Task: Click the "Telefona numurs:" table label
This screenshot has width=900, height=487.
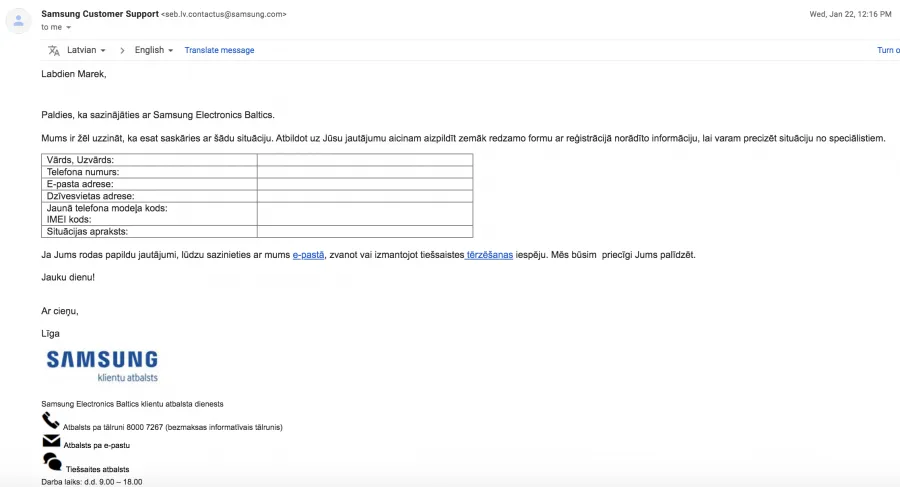Action: (x=83, y=172)
